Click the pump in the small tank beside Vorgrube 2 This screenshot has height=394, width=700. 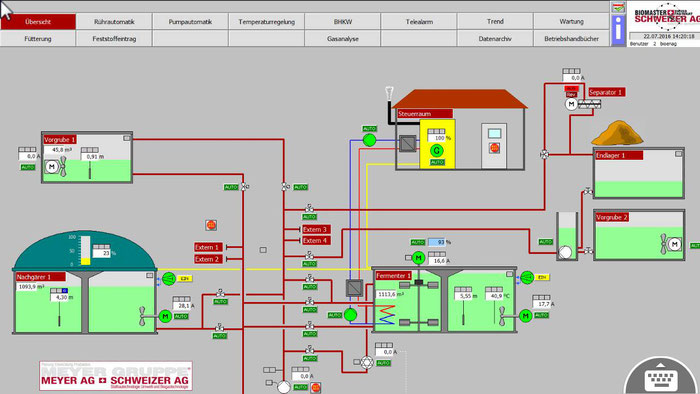pyautogui.click(x=566, y=252)
